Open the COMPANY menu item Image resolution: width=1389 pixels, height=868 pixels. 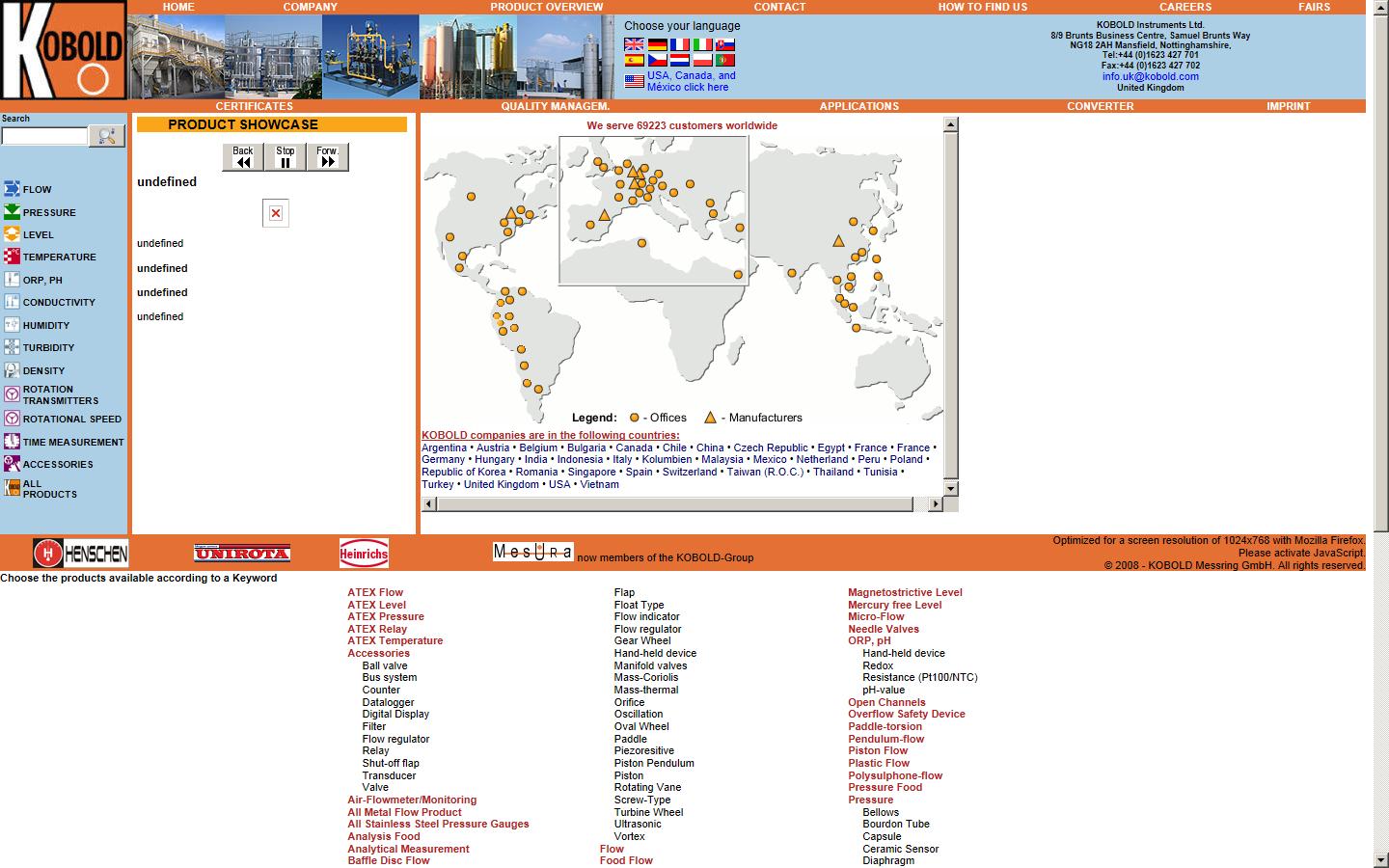pyautogui.click(x=311, y=7)
